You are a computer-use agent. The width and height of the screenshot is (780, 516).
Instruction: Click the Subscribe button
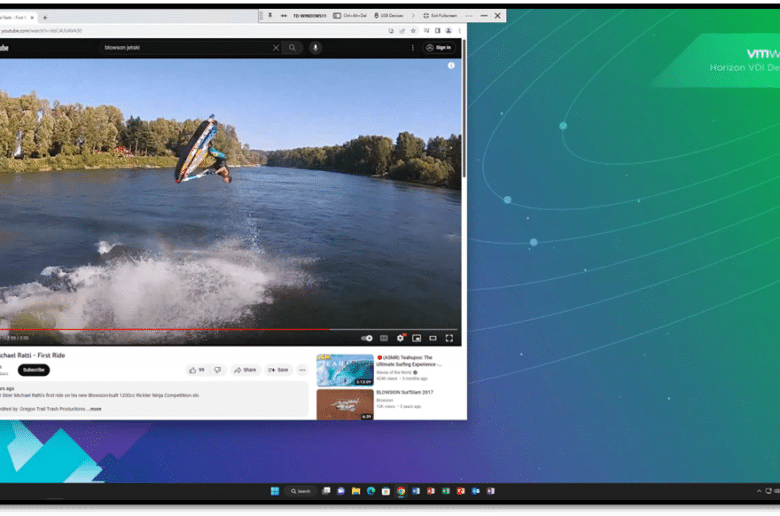click(34, 370)
